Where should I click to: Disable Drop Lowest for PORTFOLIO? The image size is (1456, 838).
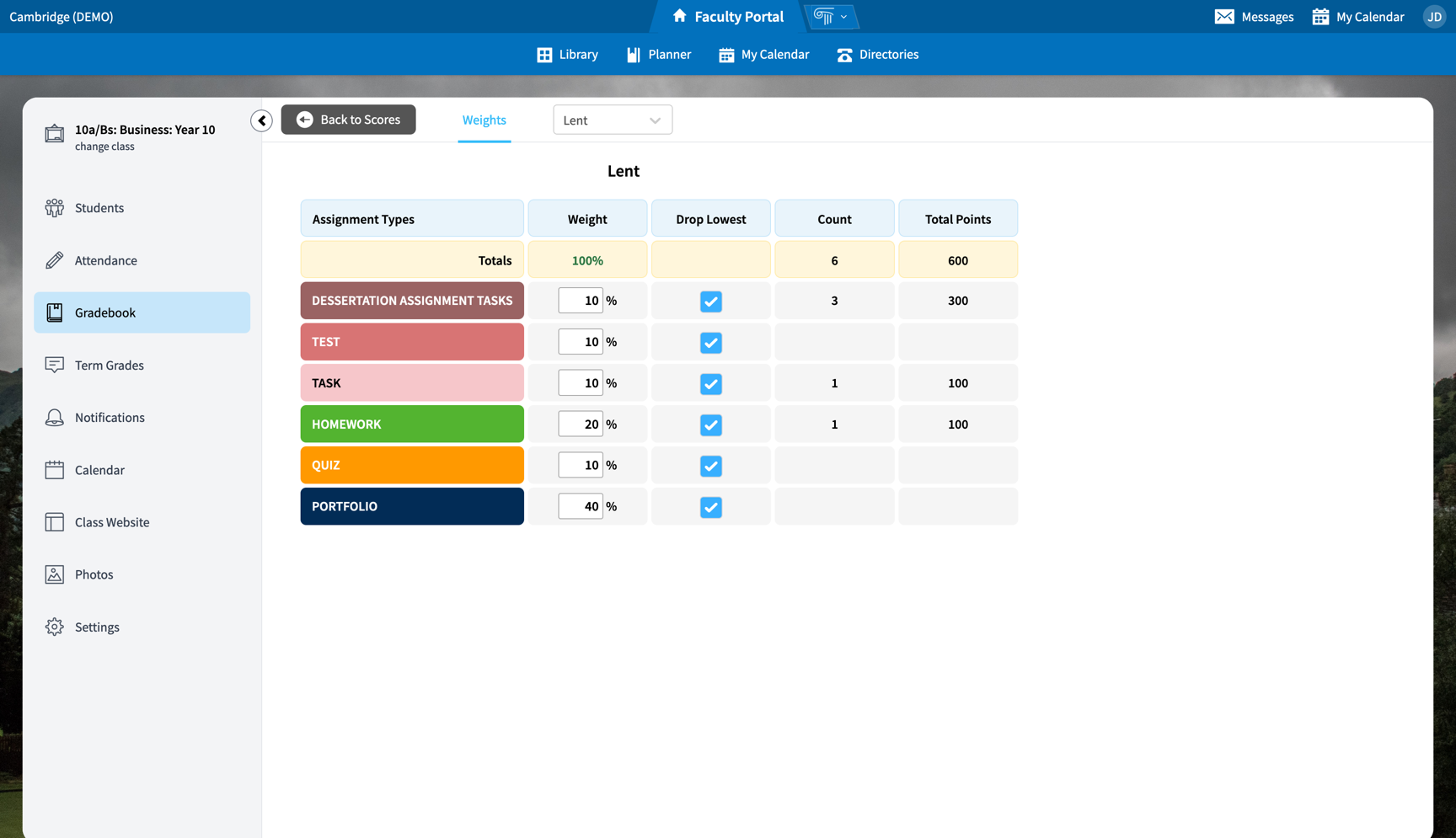(710, 507)
